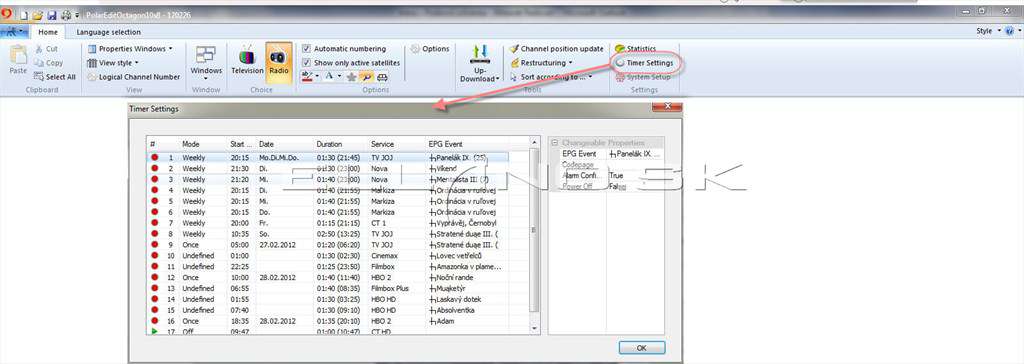Open the application menu button
1024x364 pixels.
(14, 31)
